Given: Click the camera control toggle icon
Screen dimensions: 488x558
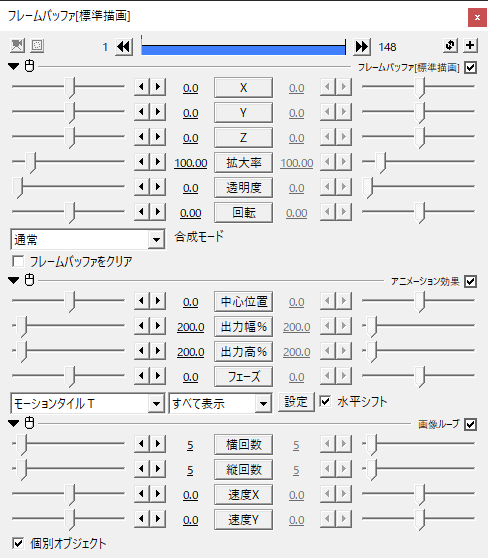Looking at the screenshot, I should [17, 46].
